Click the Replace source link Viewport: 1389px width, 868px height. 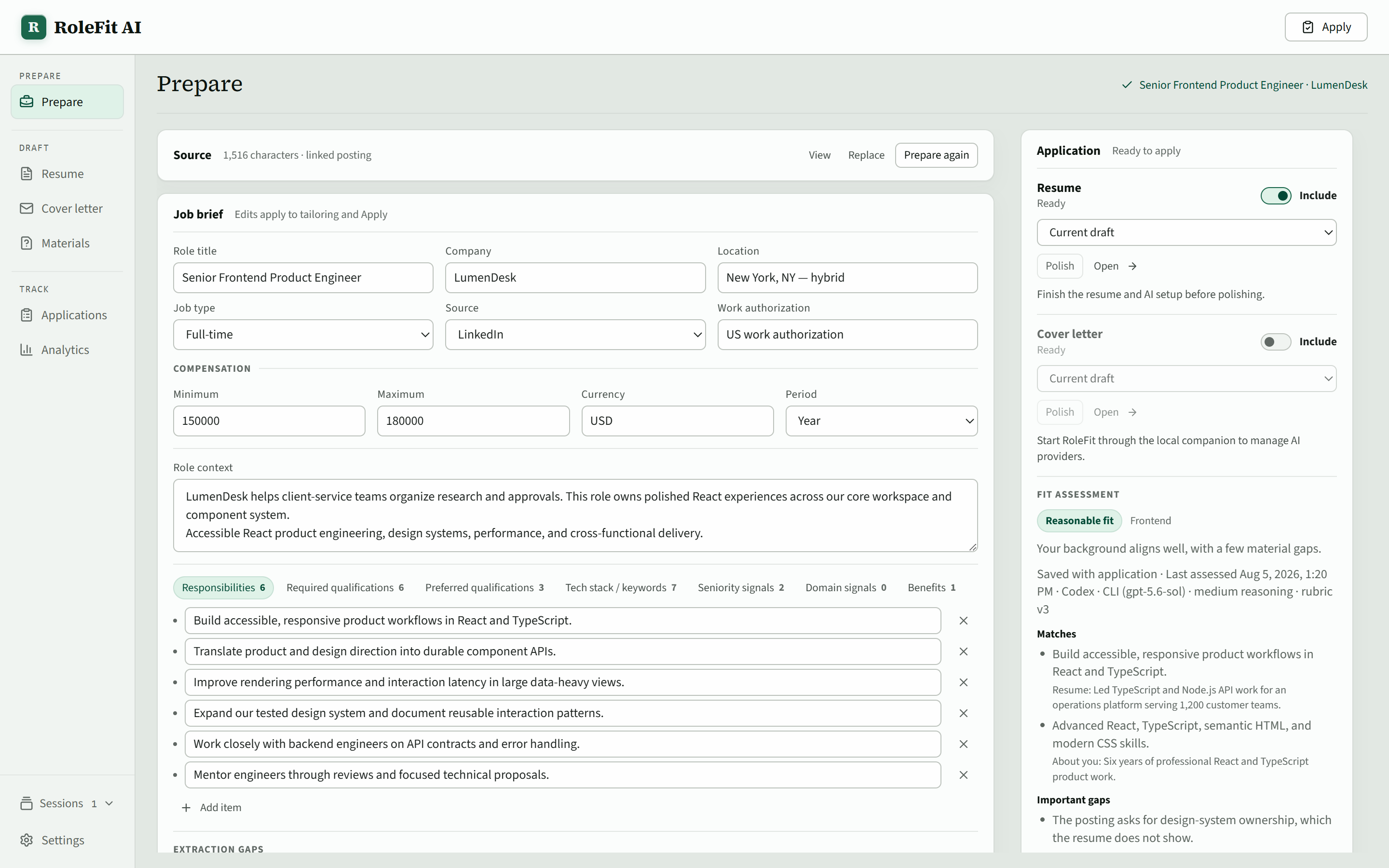(x=866, y=155)
